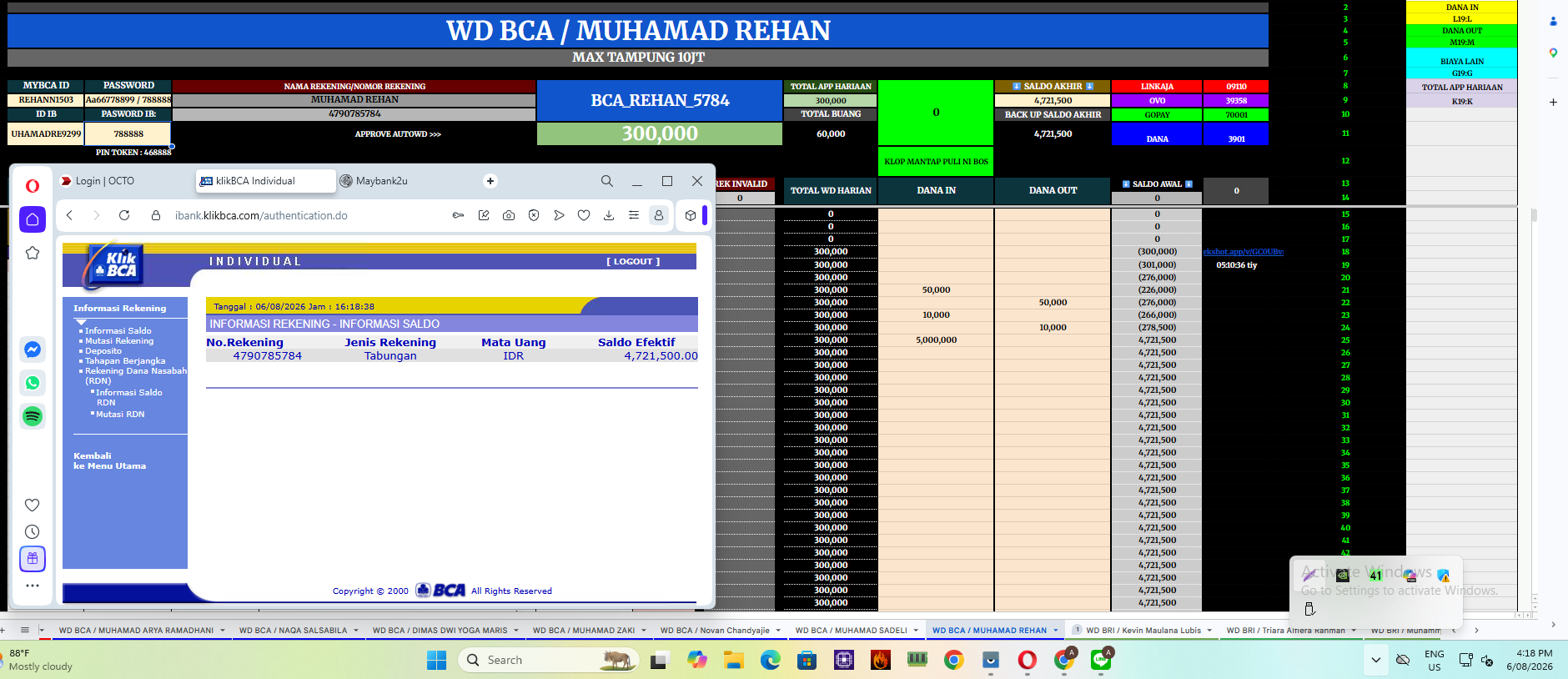Open the Opera easy setup sliders icon
The width and height of the screenshot is (1568, 679).
tap(634, 215)
